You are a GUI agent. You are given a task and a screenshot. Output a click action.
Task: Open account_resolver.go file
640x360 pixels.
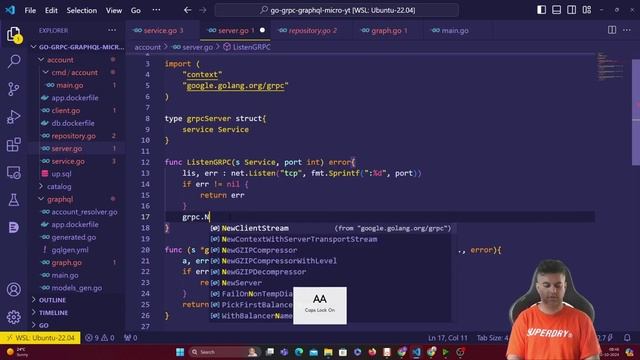(x=78, y=212)
